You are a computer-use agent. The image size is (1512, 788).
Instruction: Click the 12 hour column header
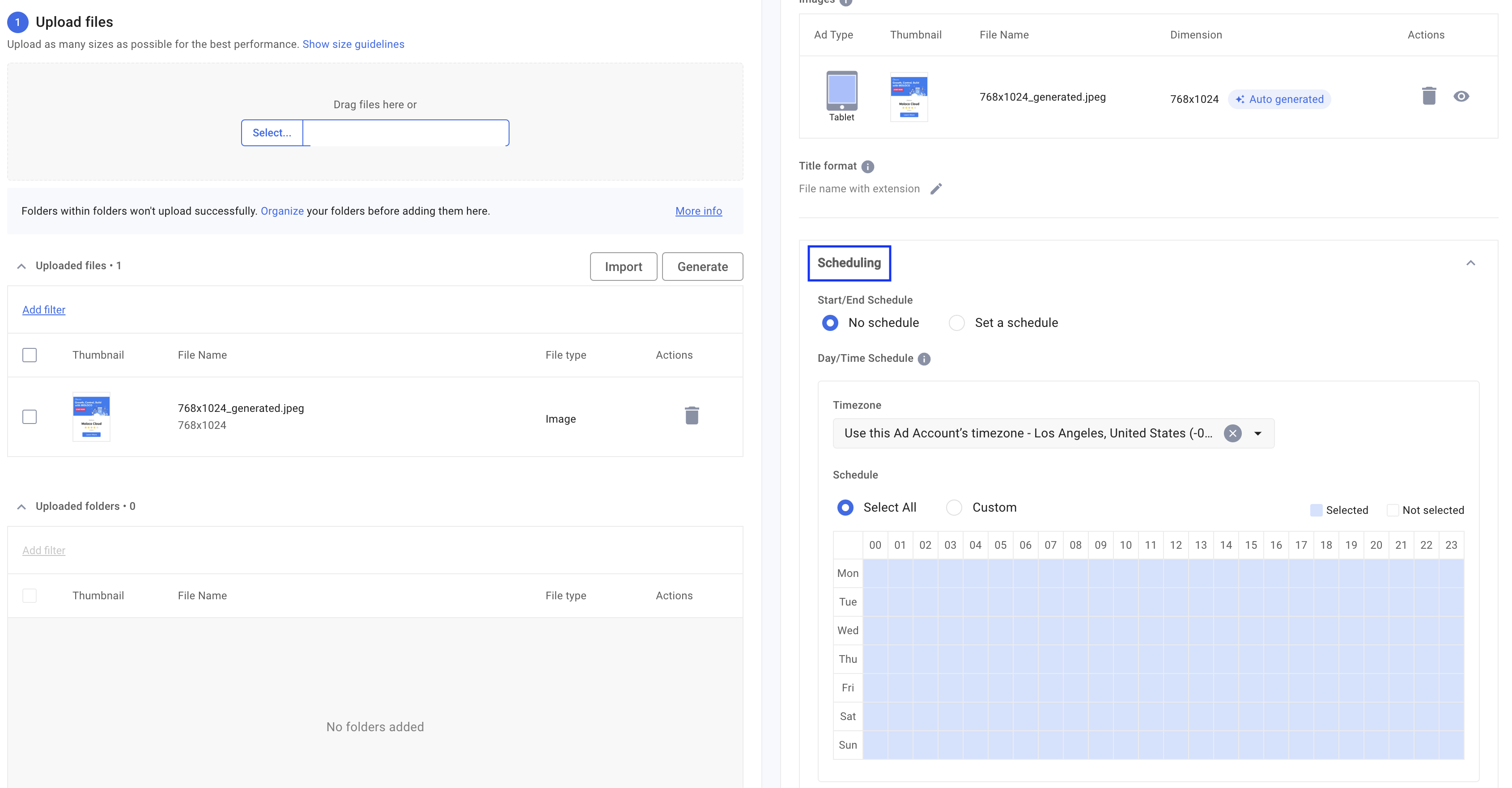[x=1176, y=546]
